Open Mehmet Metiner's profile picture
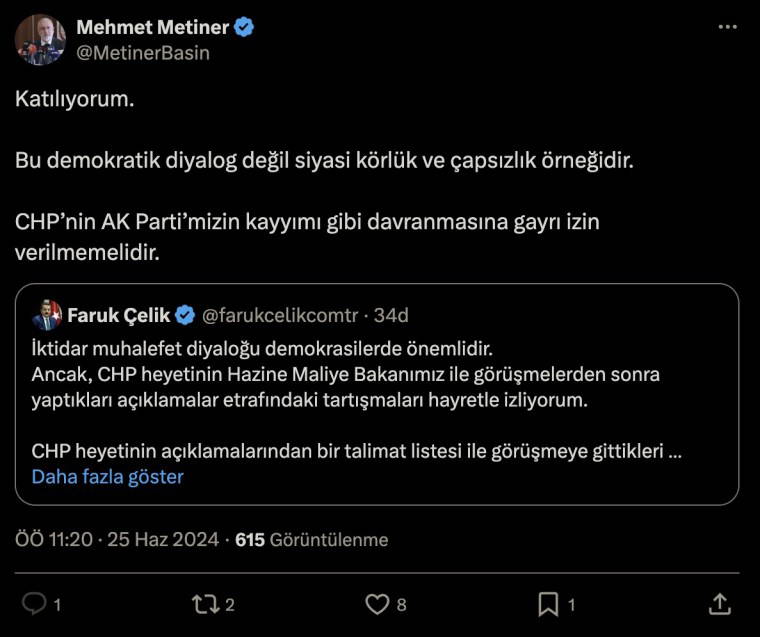The image size is (760, 637). click(x=40, y=40)
